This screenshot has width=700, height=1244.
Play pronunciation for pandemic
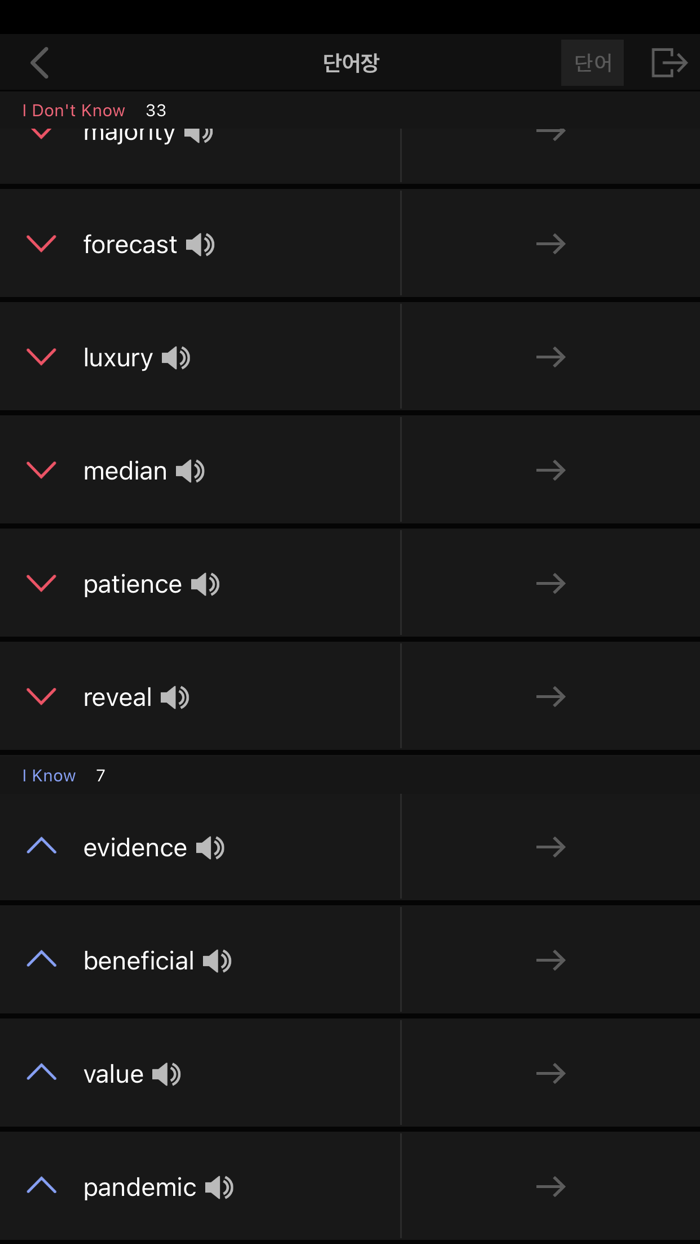tap(219, 1187)
